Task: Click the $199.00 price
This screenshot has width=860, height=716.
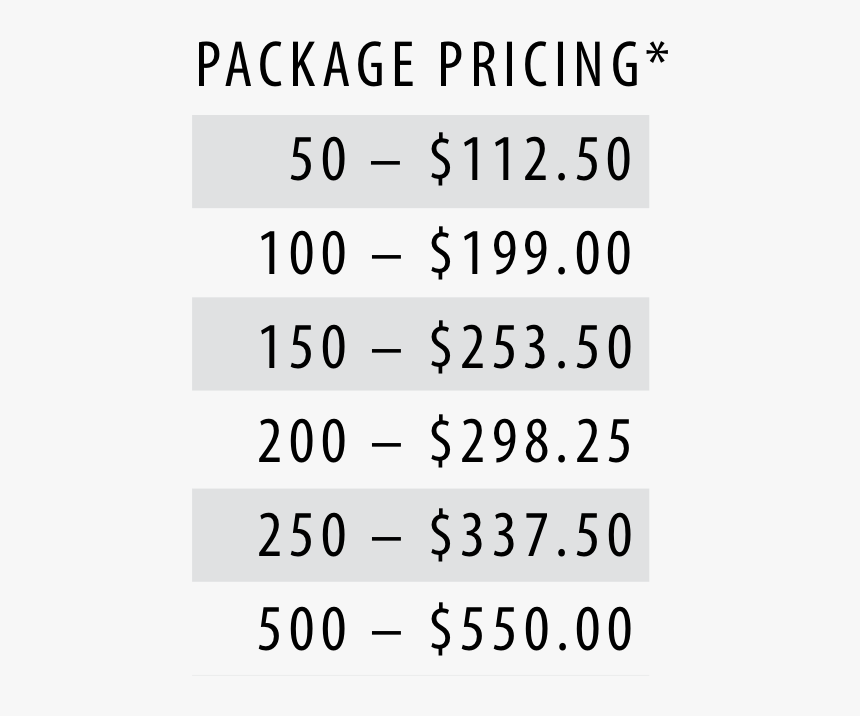Action: (x=531, y=255)
